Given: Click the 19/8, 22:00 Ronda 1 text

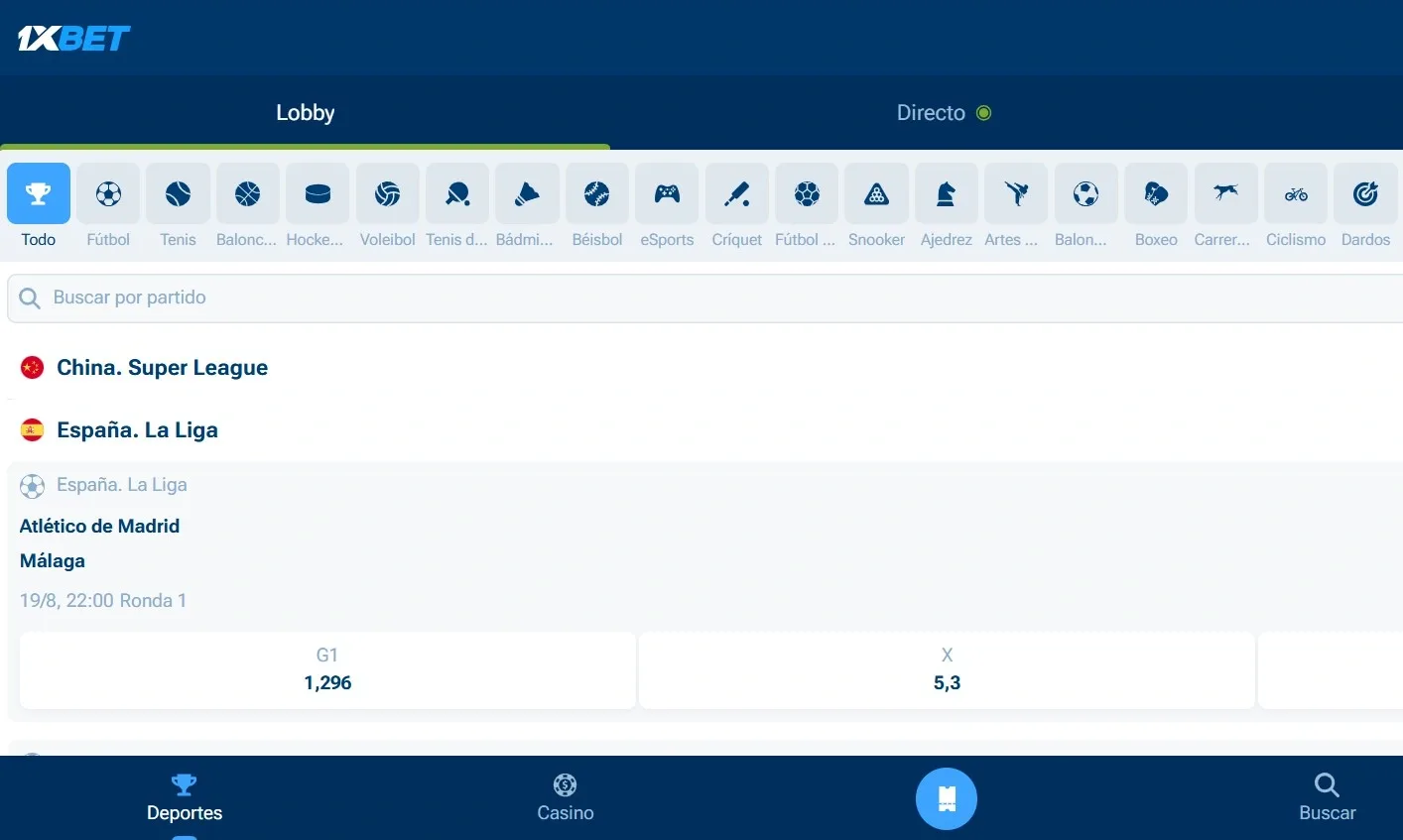Looking at the screenshot, I should click(x=103, y=600).
